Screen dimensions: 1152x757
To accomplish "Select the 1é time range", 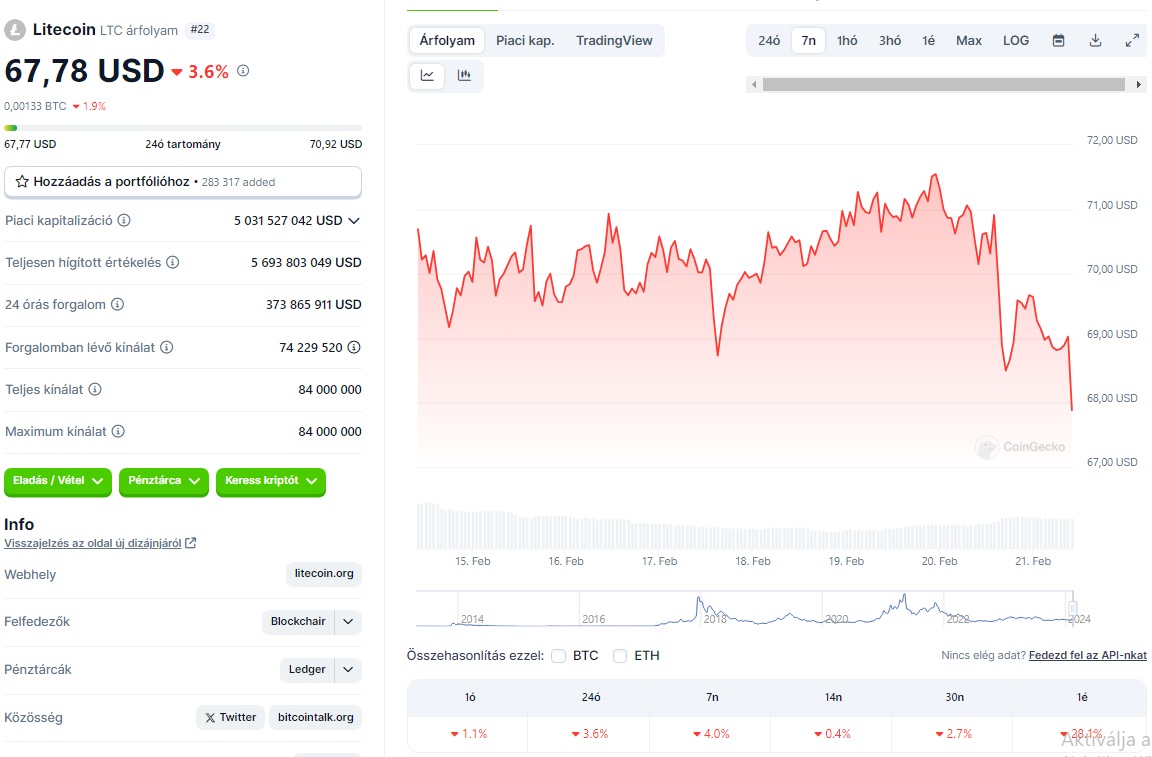I will [929, 40].
